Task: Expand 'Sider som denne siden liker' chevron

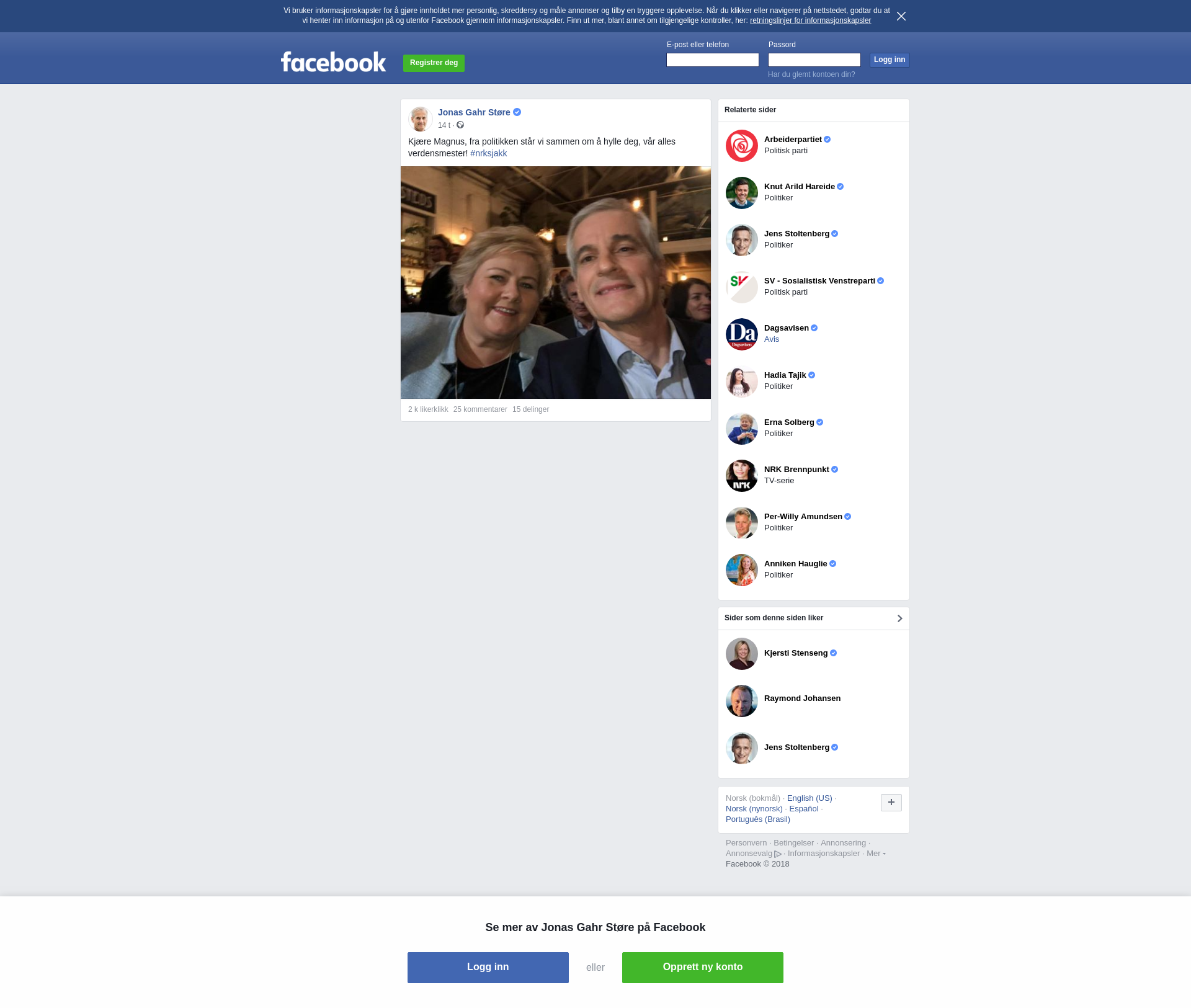Action: coord(899,618)
